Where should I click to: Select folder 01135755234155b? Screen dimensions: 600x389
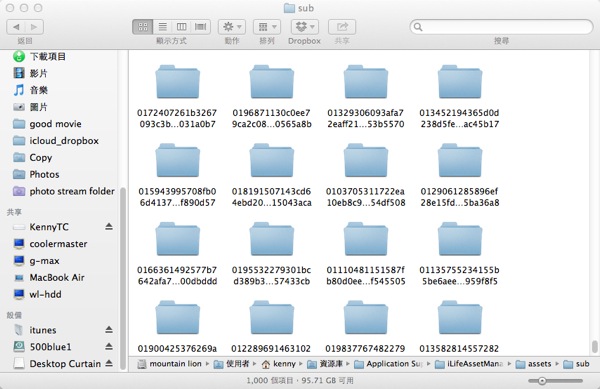pos(460,239)
